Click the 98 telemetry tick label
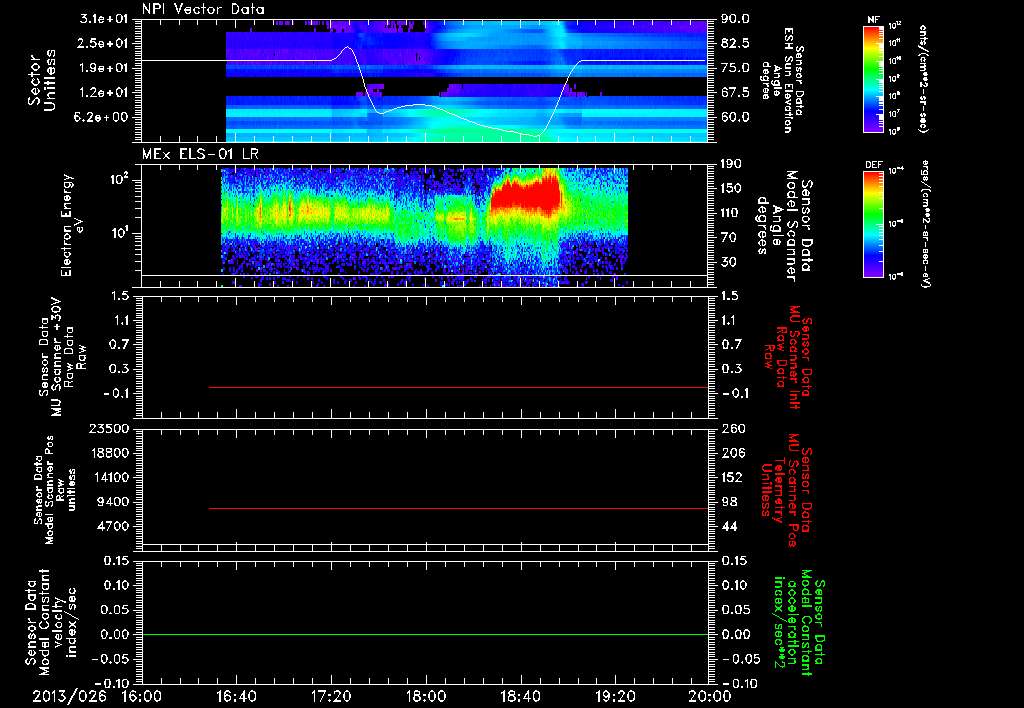Image resolution: width=1024 pixels, height=708 pixels. (729, 502)
